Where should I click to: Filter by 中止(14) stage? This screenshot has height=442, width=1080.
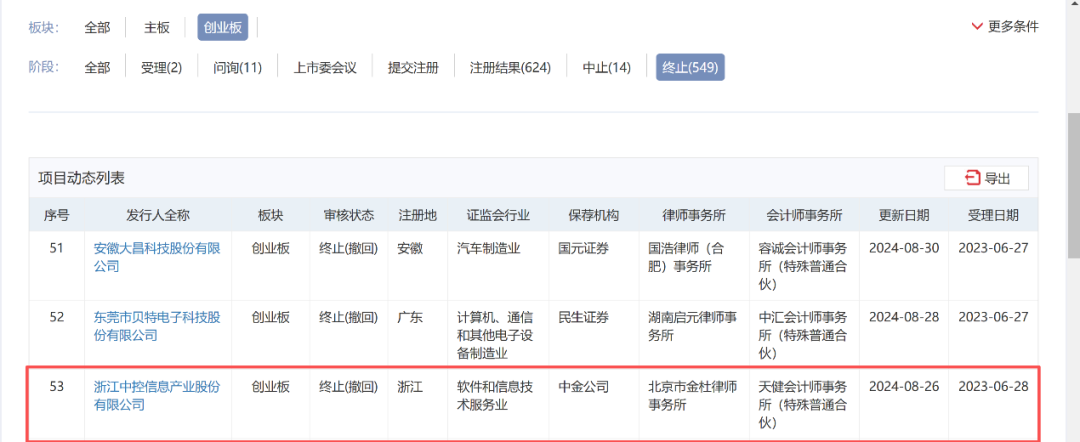606,68
